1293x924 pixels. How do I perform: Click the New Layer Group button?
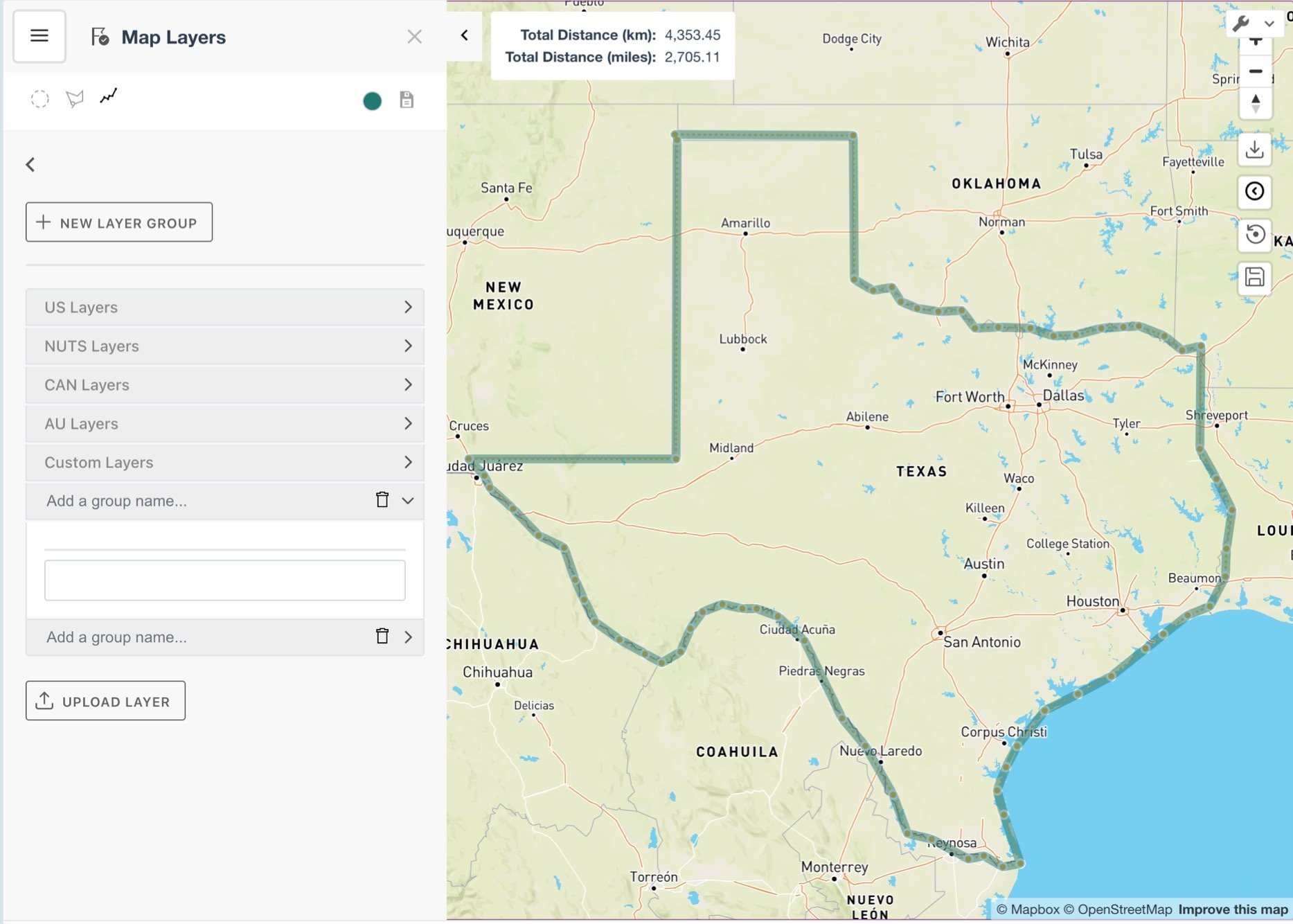tap(119, 222)
